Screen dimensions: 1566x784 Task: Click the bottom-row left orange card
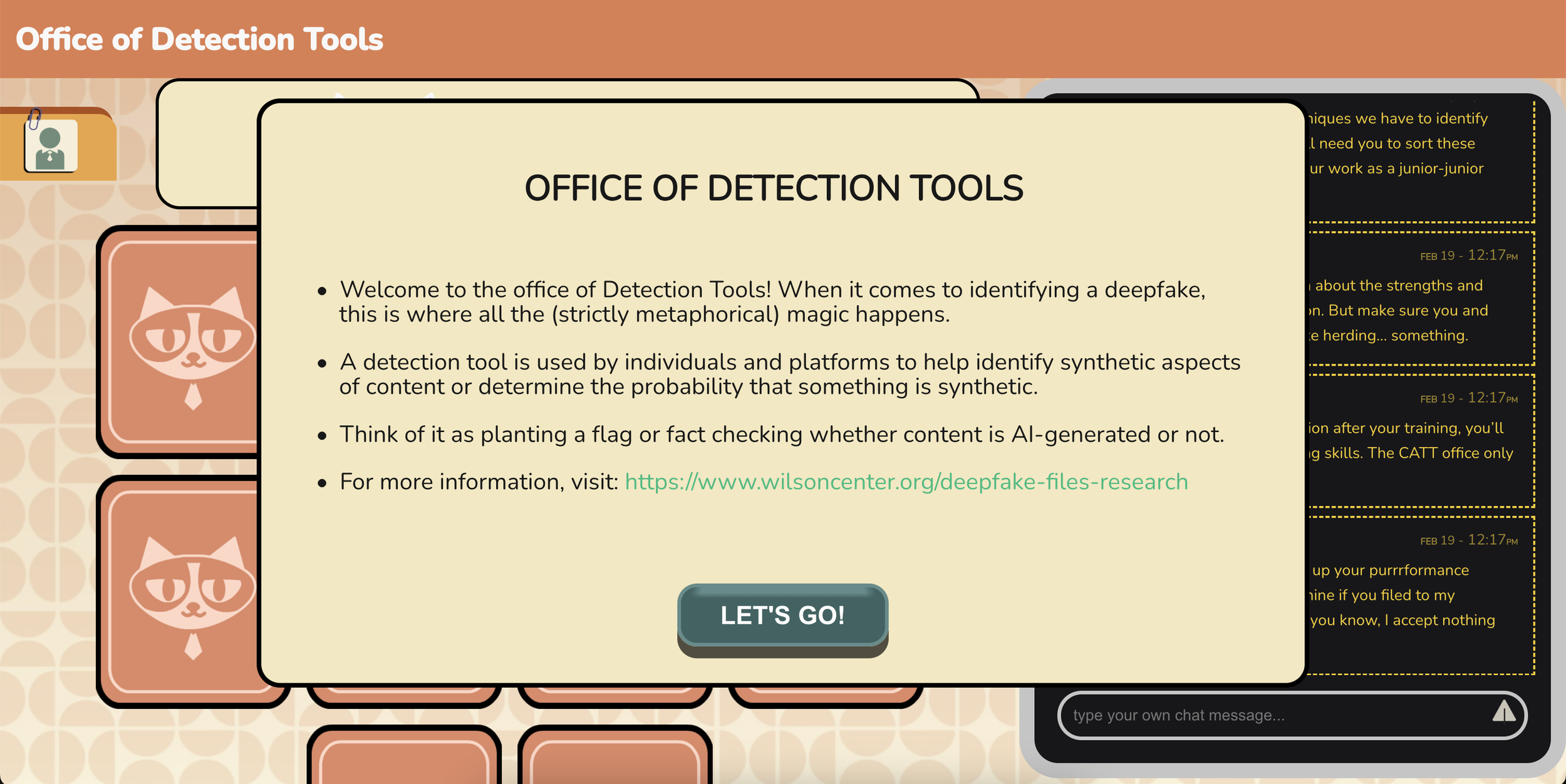coord(404,758)
